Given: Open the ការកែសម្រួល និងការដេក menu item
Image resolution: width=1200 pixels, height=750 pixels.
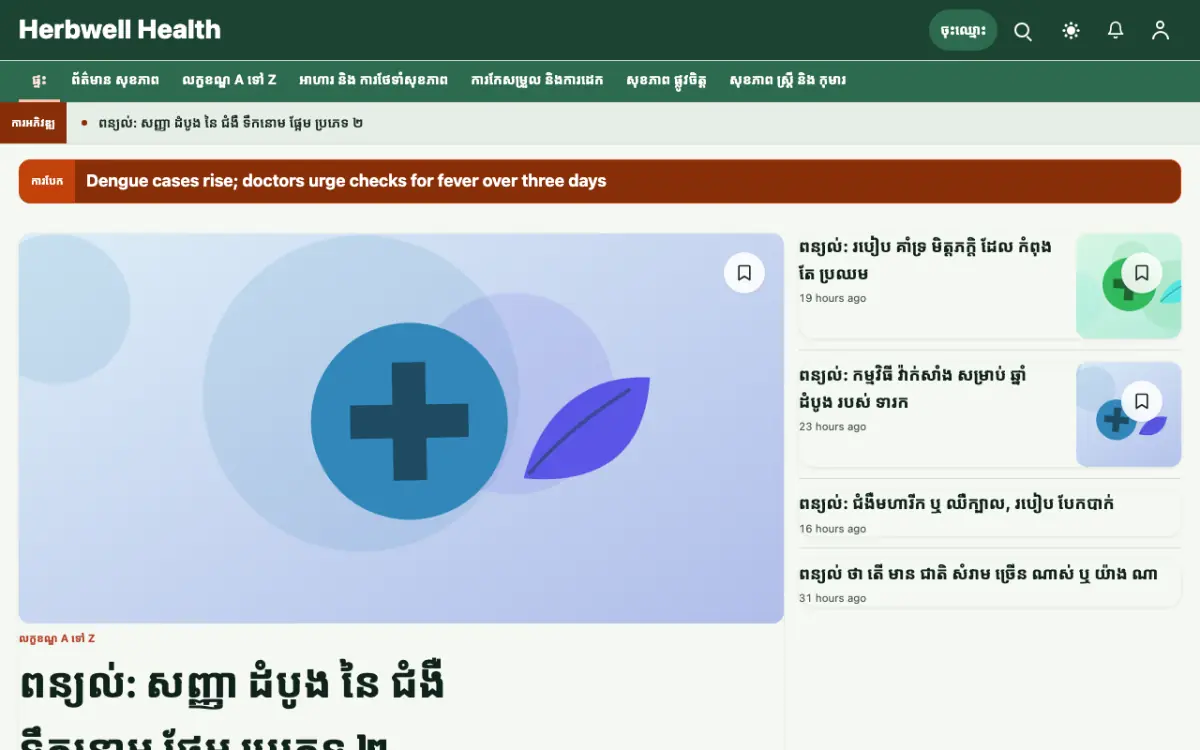Looking at the screenshot, I should click(537, 80).
